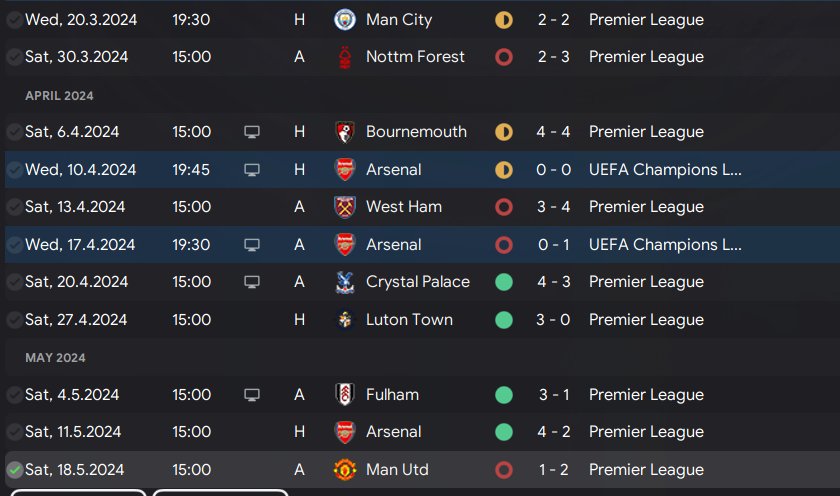
Task: Toggle the checkmark for the 20.3.2024 fixture
Action: pyautogui.click(x=14, y=20)
